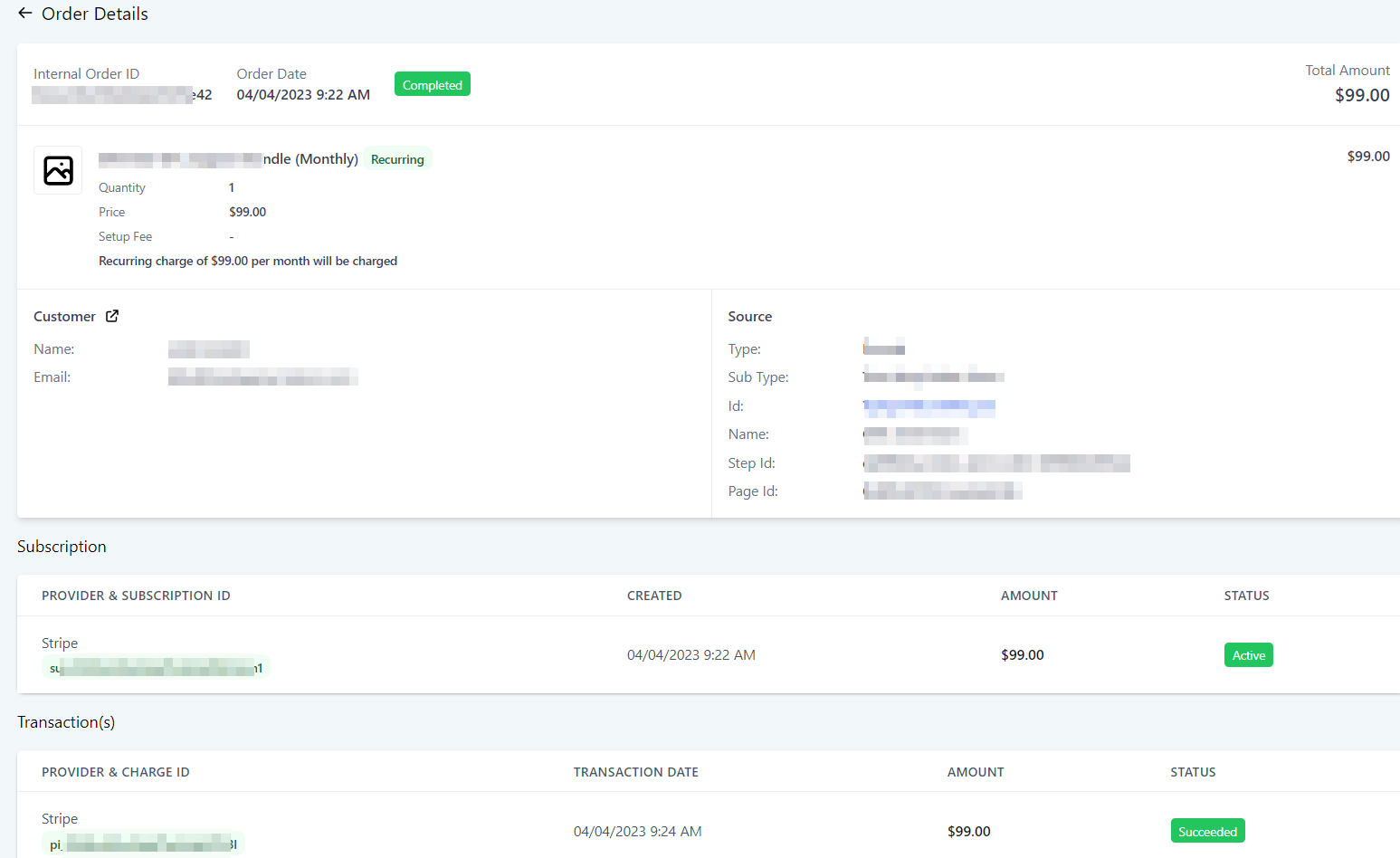This screenshot has width=1400, height=858.
Task: Click the Active subscription status badge
Action: click(x=1248, y=655)
